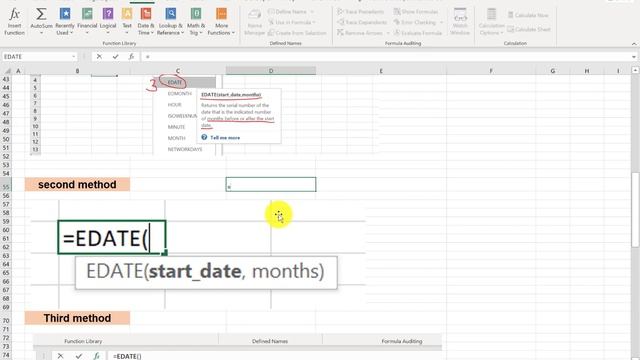Expand the formula bar
Viewport: 640px width, 360px height.
pos(633,57)
